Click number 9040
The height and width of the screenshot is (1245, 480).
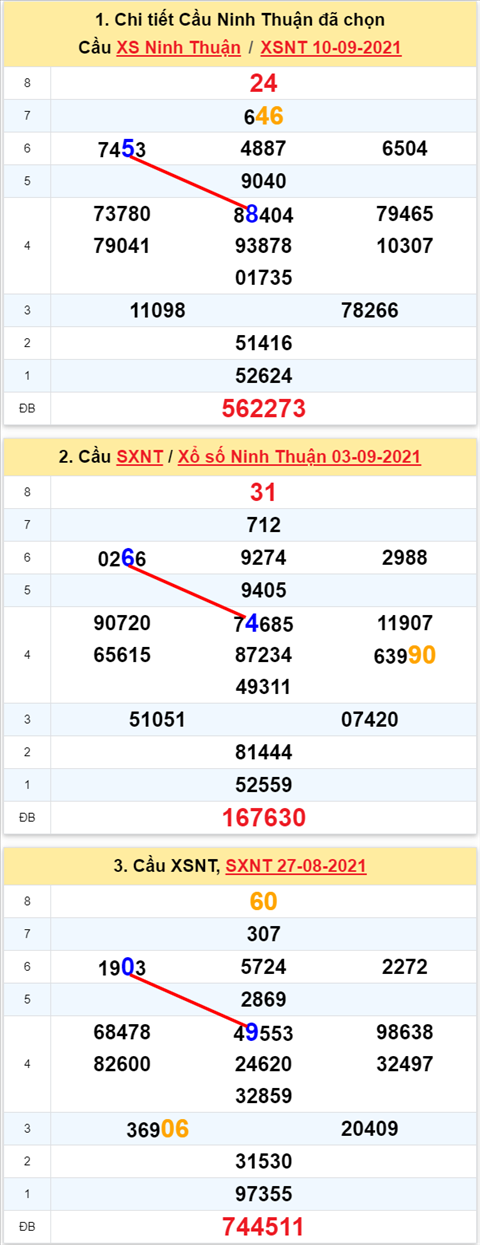[264, 181]
